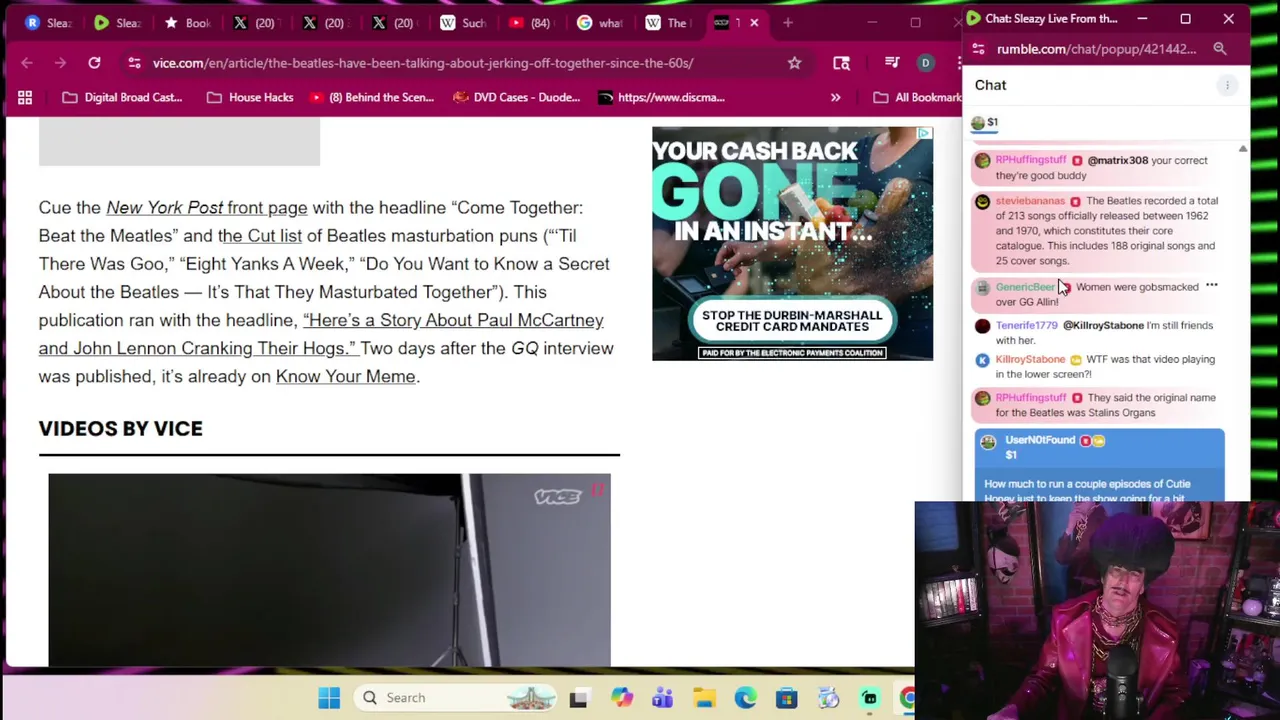Click zoom search icon in Rumble popup
Viewport: 1280px width, 720px height.
1220,49
